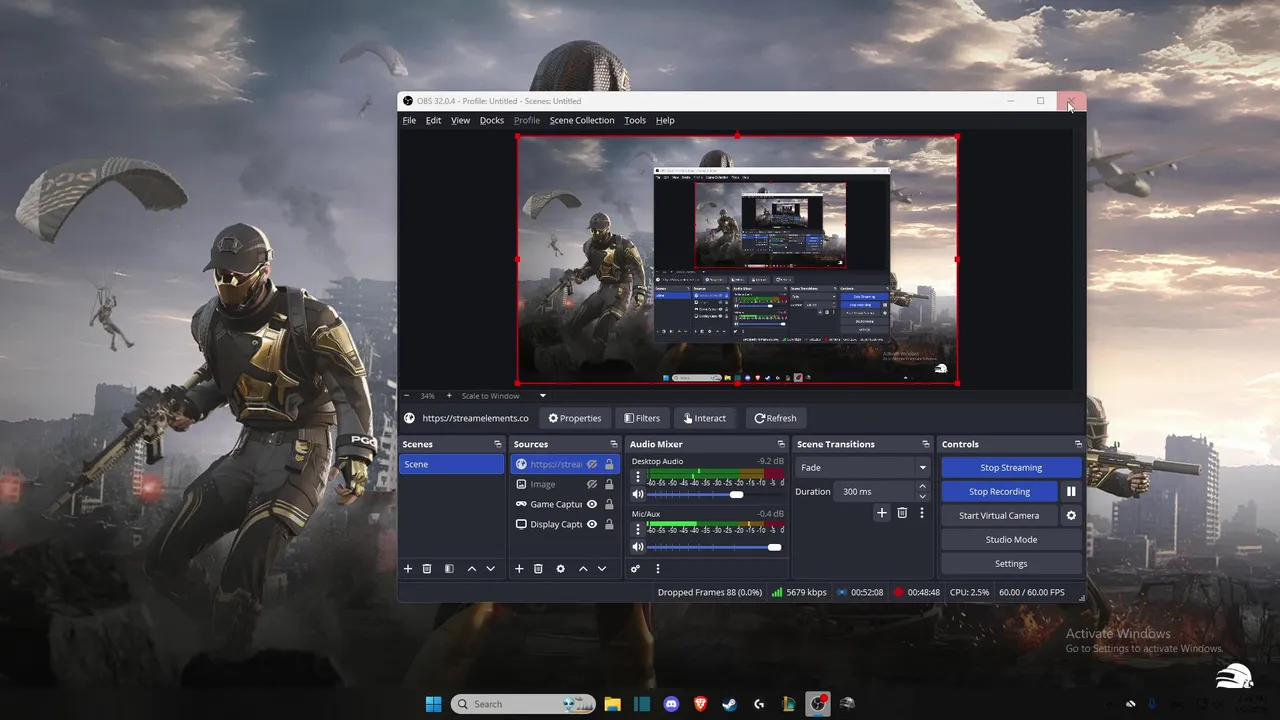
Task: Pop out the Sources dock icon
Action: pyautogui.click(x=614, y=444)
